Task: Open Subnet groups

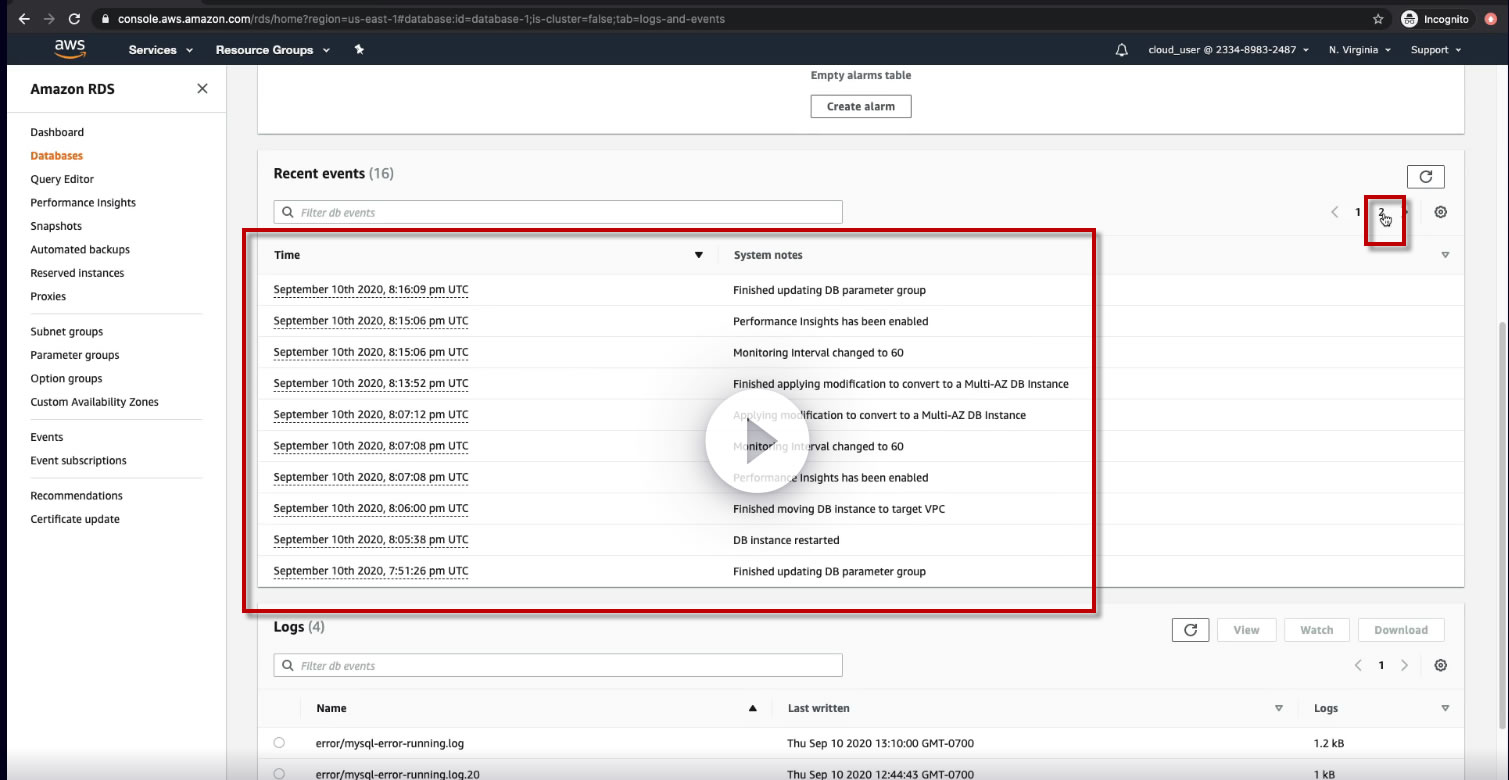Action: tap(67, 332)
